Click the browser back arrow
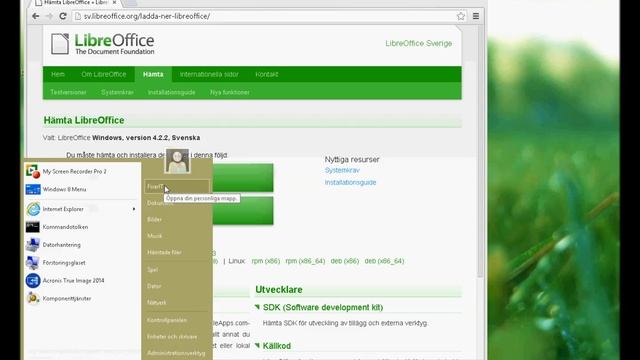 coord(36,16)
